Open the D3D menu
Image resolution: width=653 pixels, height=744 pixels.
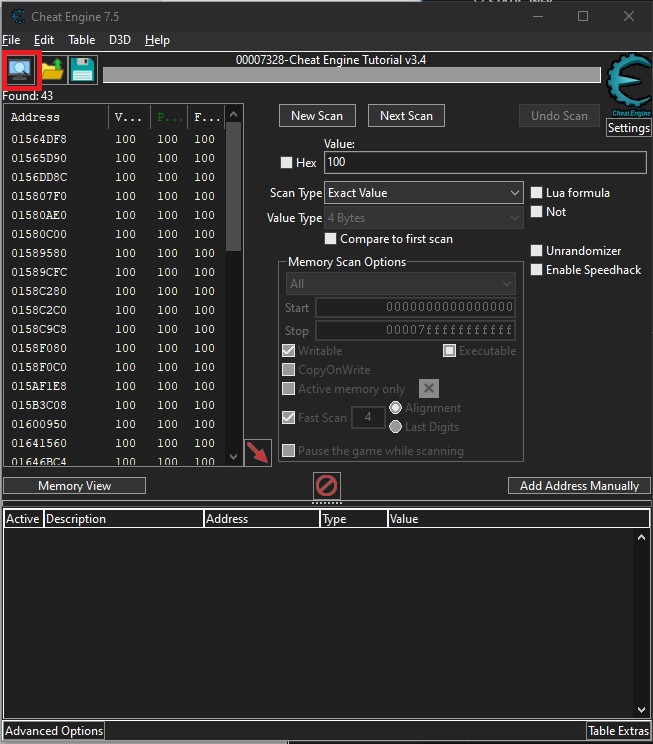coord(120,40)
